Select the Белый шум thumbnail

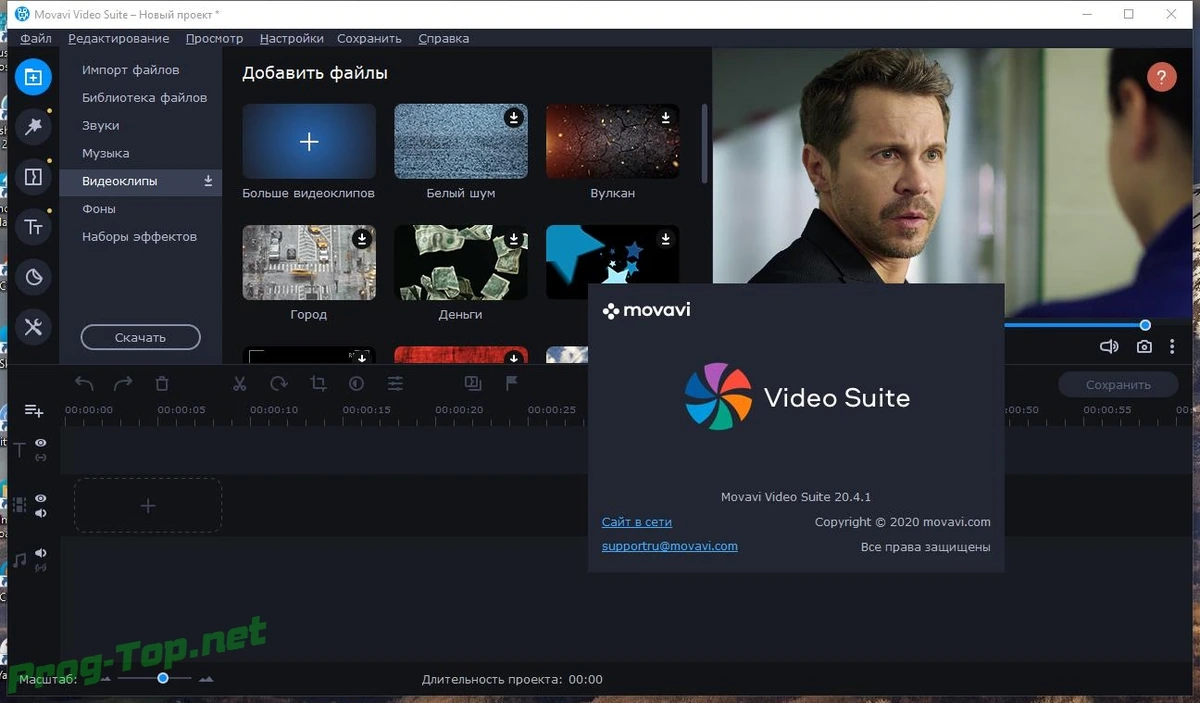coord(461,141)
